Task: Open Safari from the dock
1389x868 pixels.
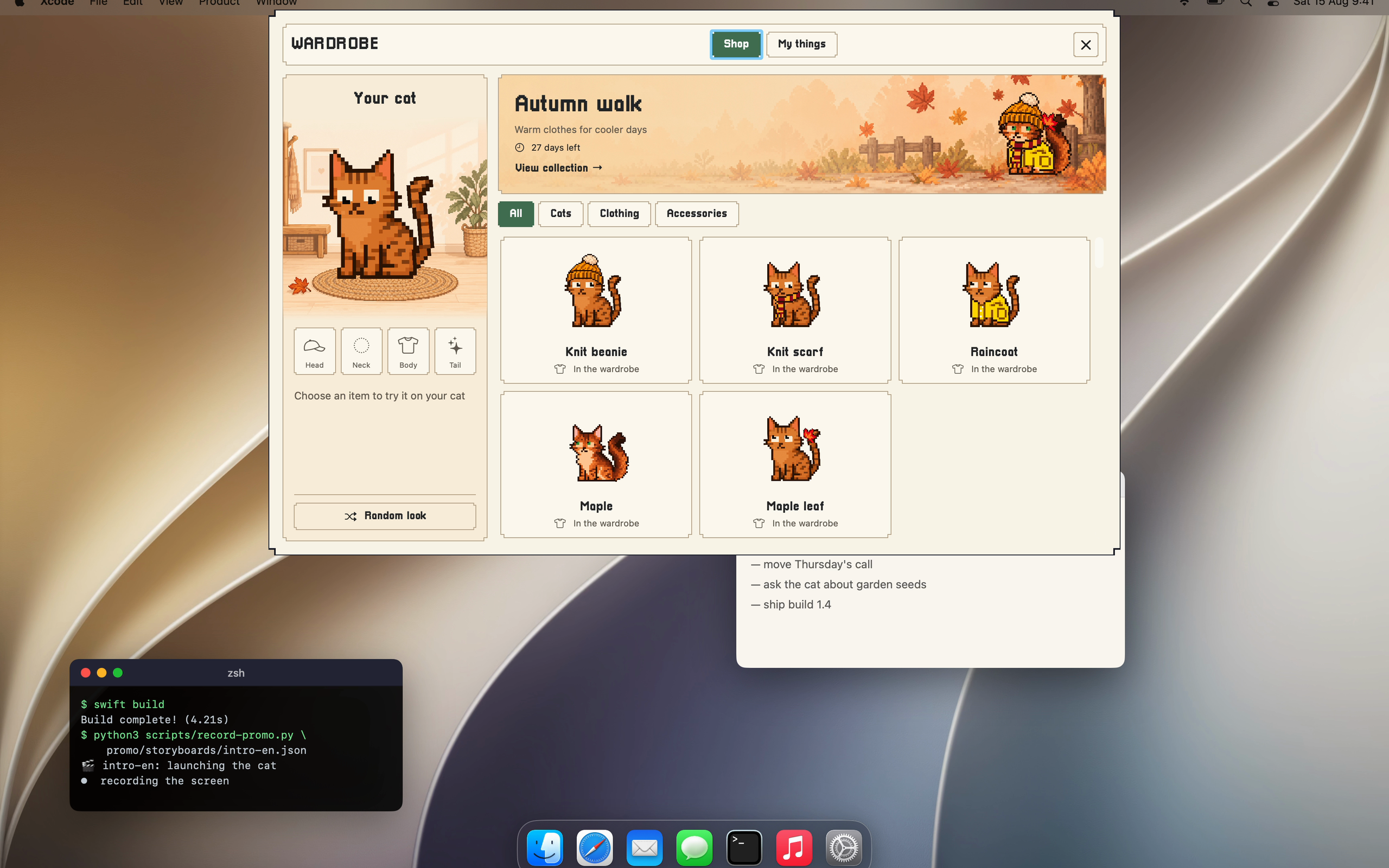Action: click(x=595, y=847)
